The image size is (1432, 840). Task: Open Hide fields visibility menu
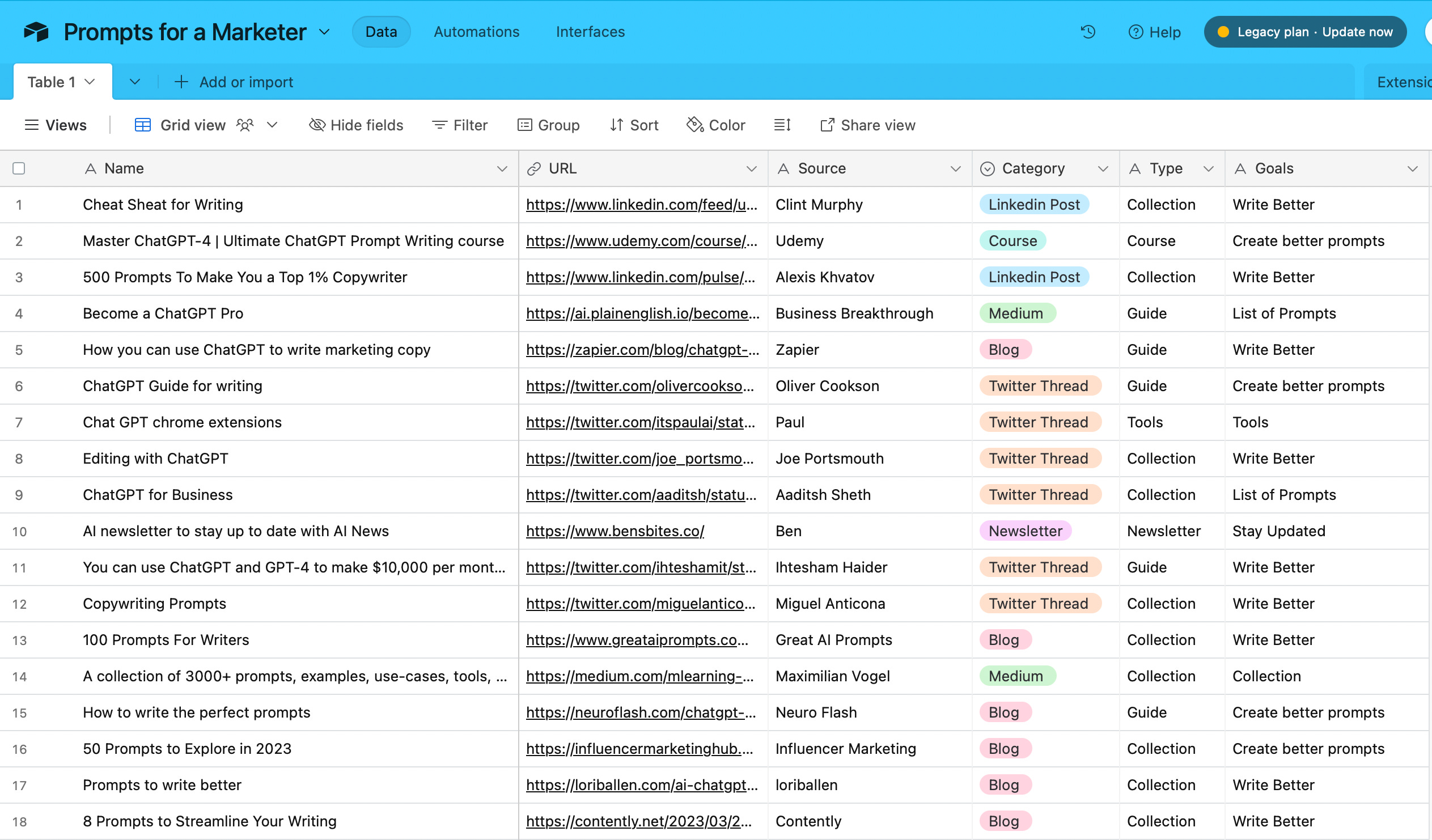point(356,125)
